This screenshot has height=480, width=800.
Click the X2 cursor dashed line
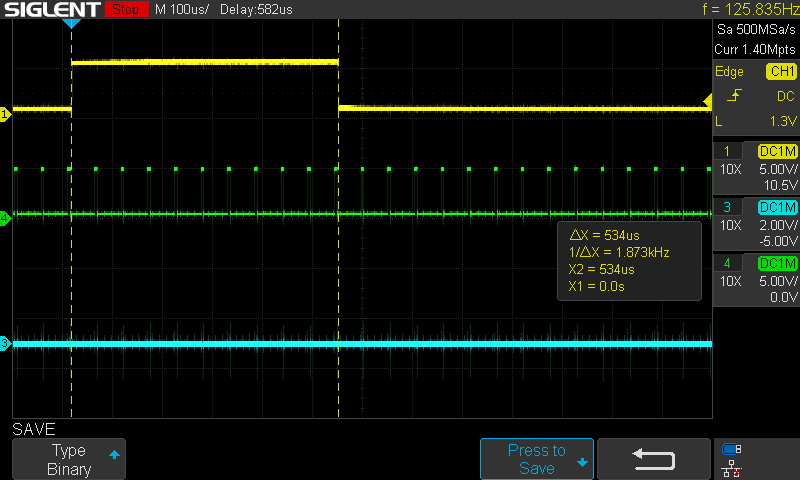[339, 250]
